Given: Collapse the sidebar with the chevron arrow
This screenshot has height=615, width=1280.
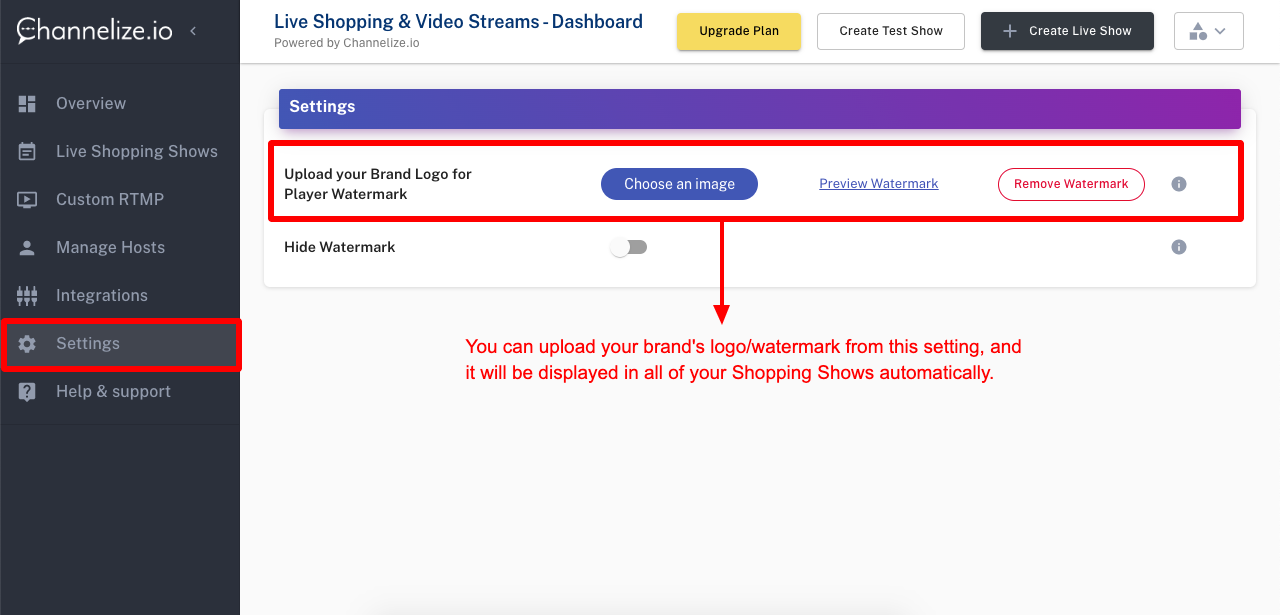Looking at the screenshot, I should point(193,31).
